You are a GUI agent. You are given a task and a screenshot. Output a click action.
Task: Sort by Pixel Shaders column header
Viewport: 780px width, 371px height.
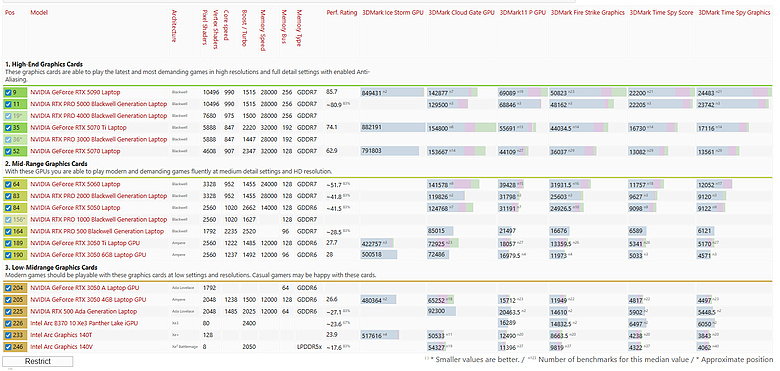[204, 27]
